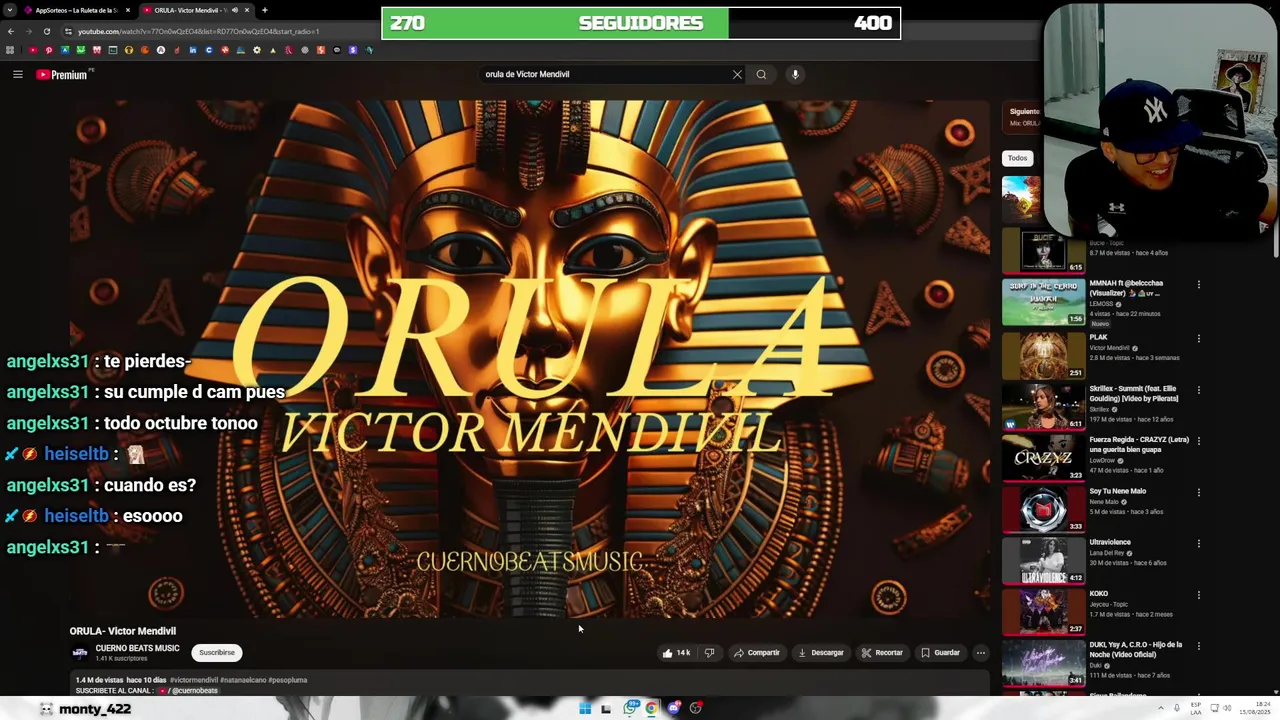Open WhatsApp from the taskbar

click(630, 708)
